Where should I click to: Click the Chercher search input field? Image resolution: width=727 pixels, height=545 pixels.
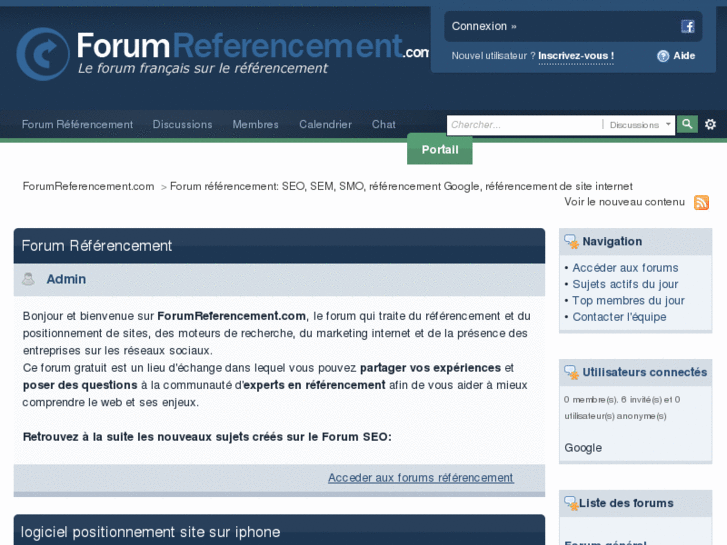(x=524, y=125)
